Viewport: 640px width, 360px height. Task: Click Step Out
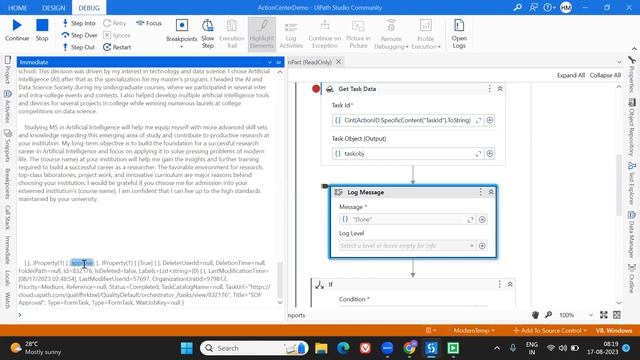click(x=78, y=47)
